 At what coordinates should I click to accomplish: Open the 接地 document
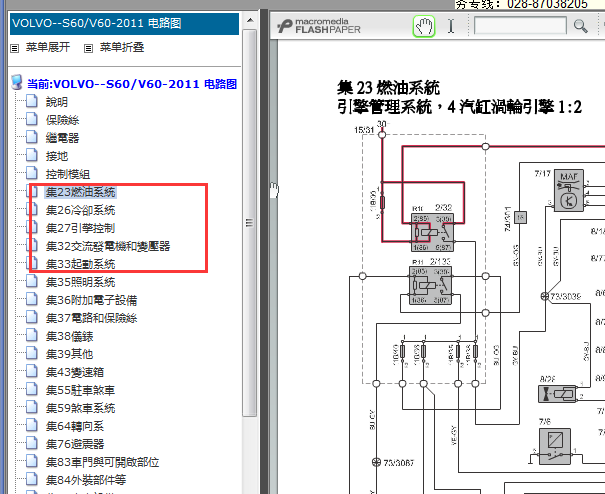point(57,156)
